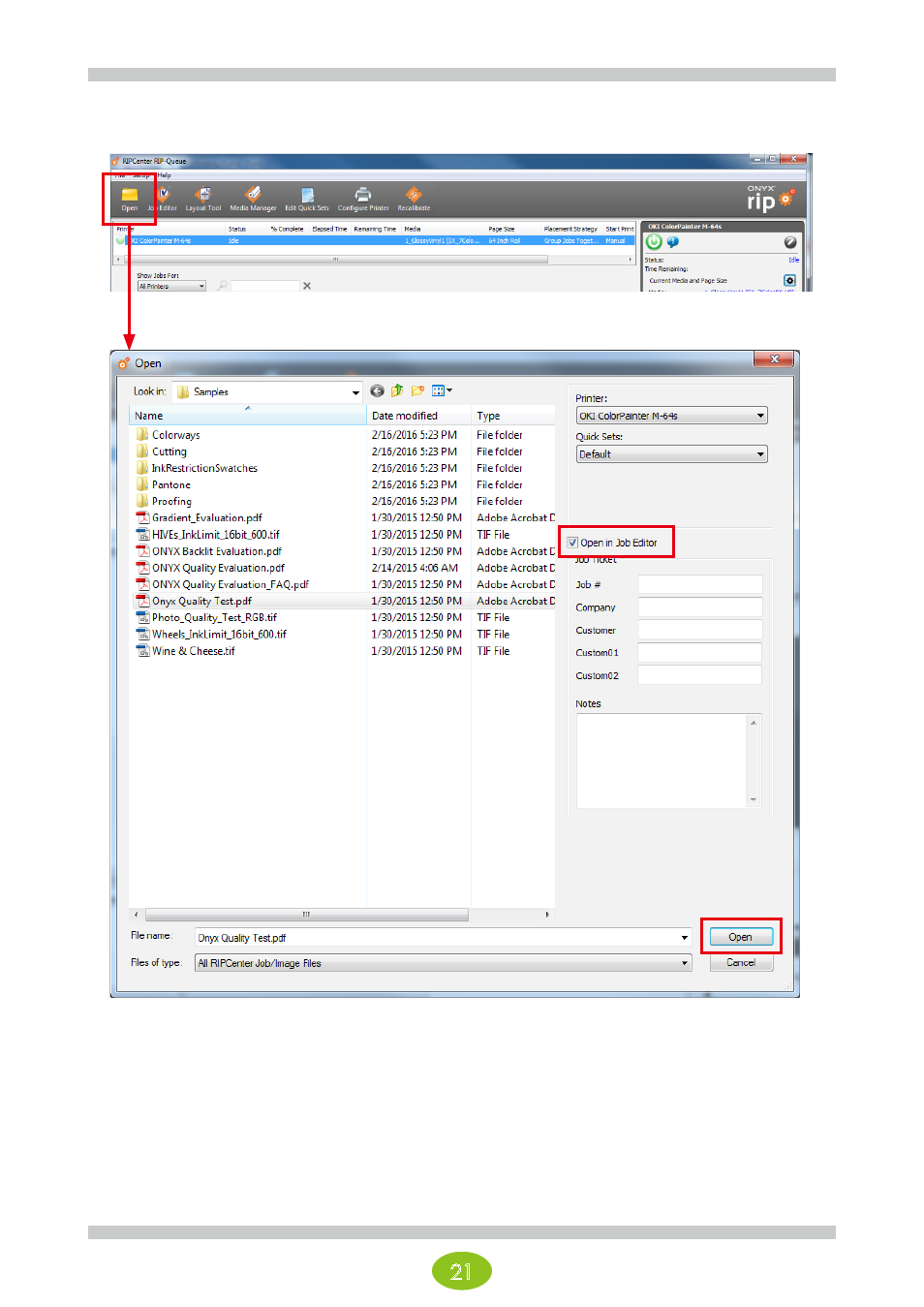Sort files by Name column header

pyautogui.click(x=248, y=416)
